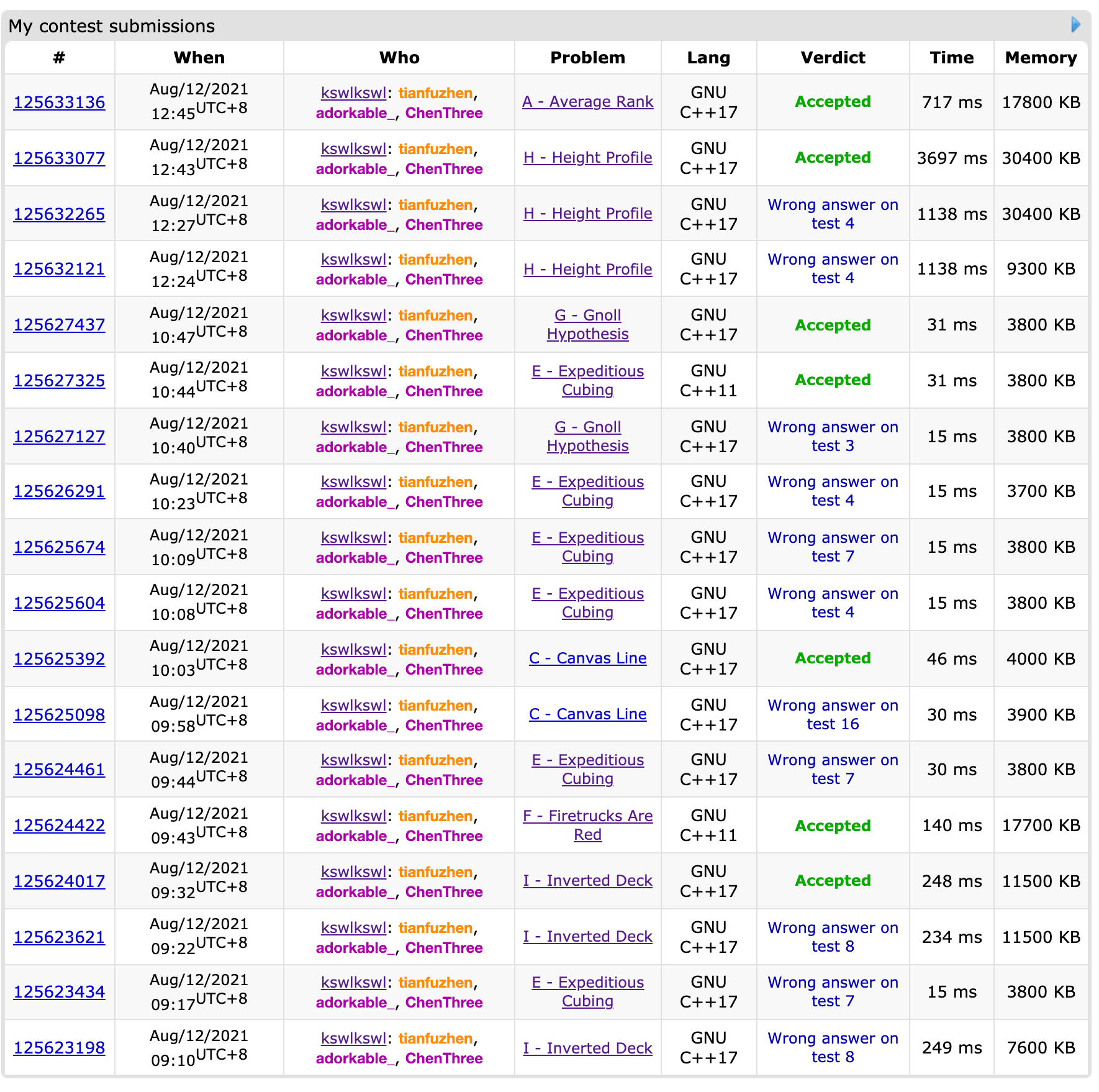Click the blue arrow icon beside My contest submissions

(1075, 25)
